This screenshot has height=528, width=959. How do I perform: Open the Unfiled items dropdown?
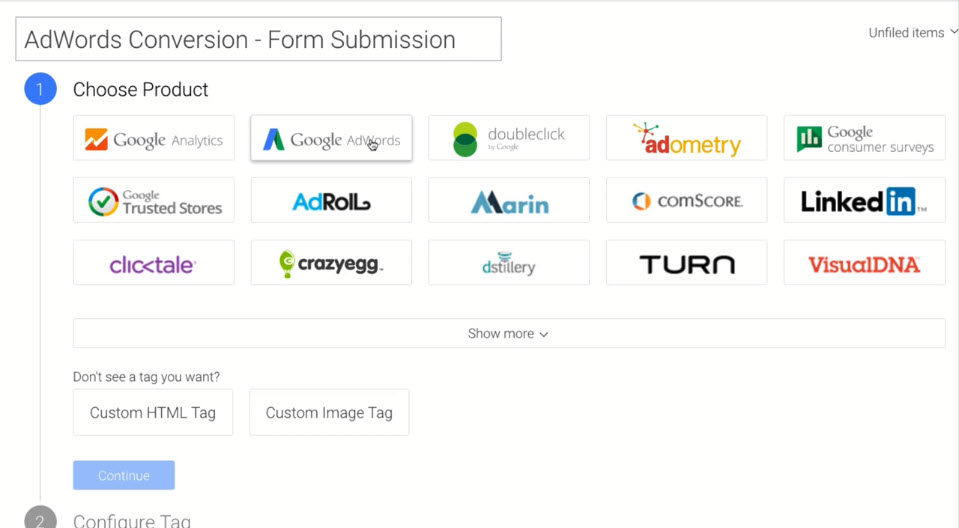pos(912,33)
